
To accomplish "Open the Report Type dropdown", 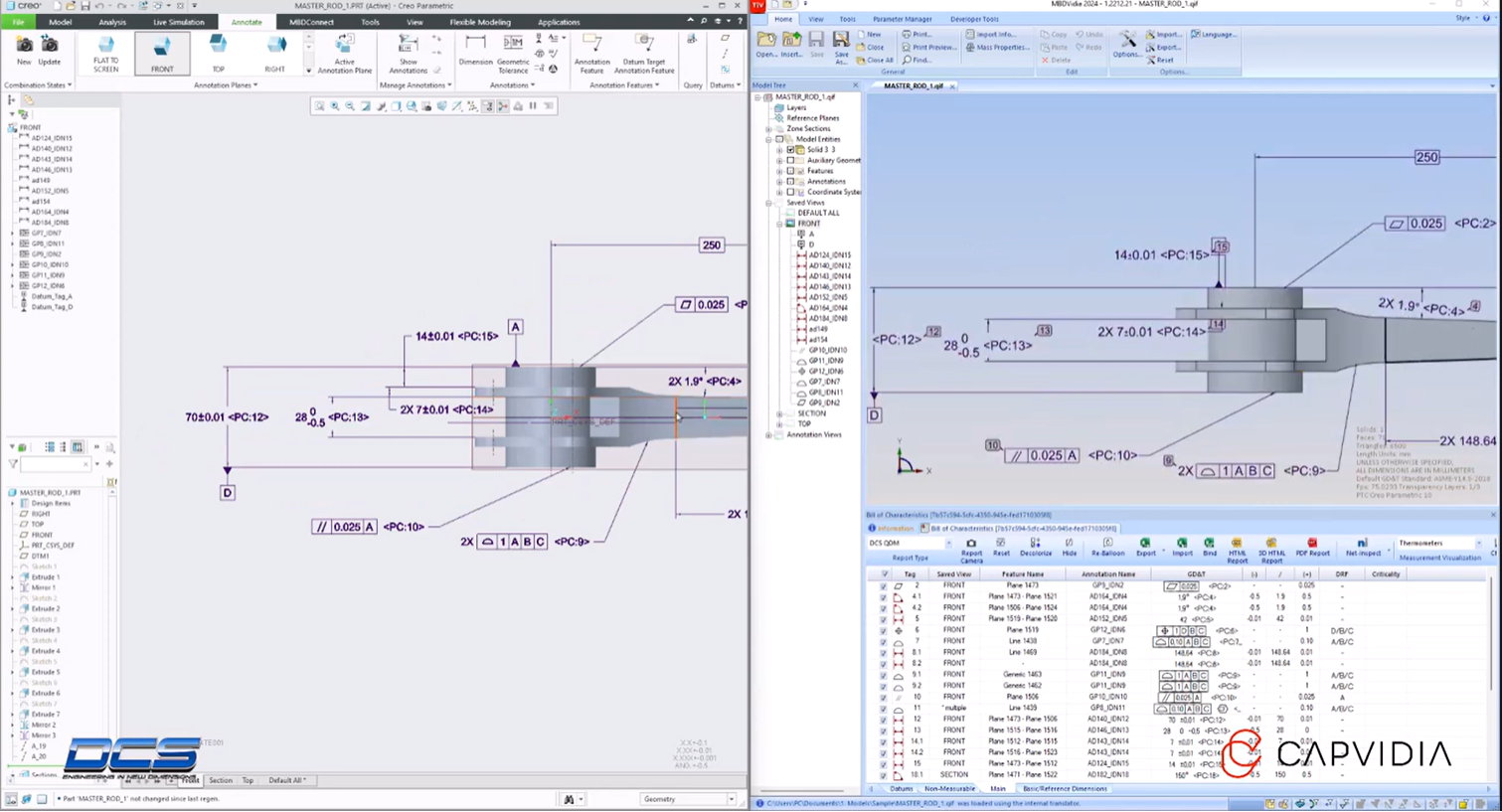I will [x=948, y=544].
